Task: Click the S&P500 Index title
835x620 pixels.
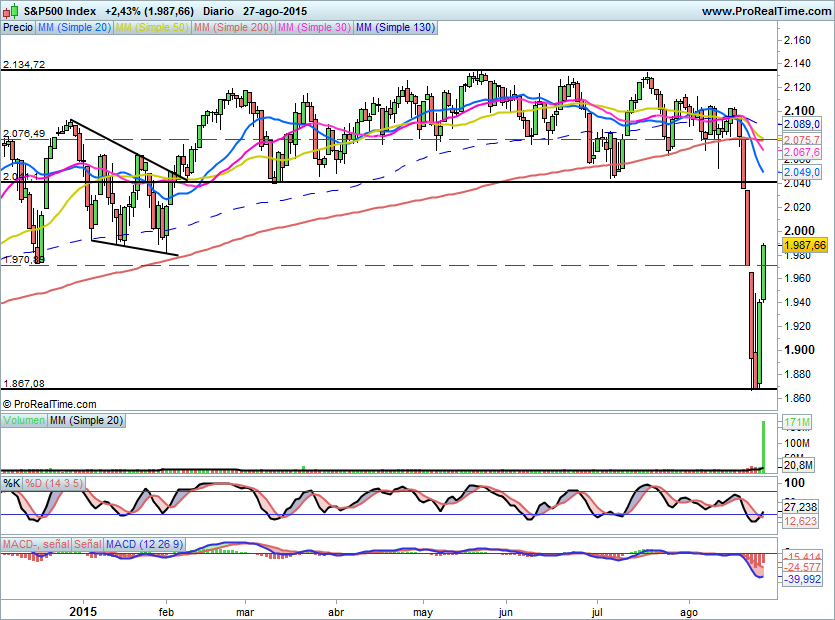Action: (x=60, y=11)
